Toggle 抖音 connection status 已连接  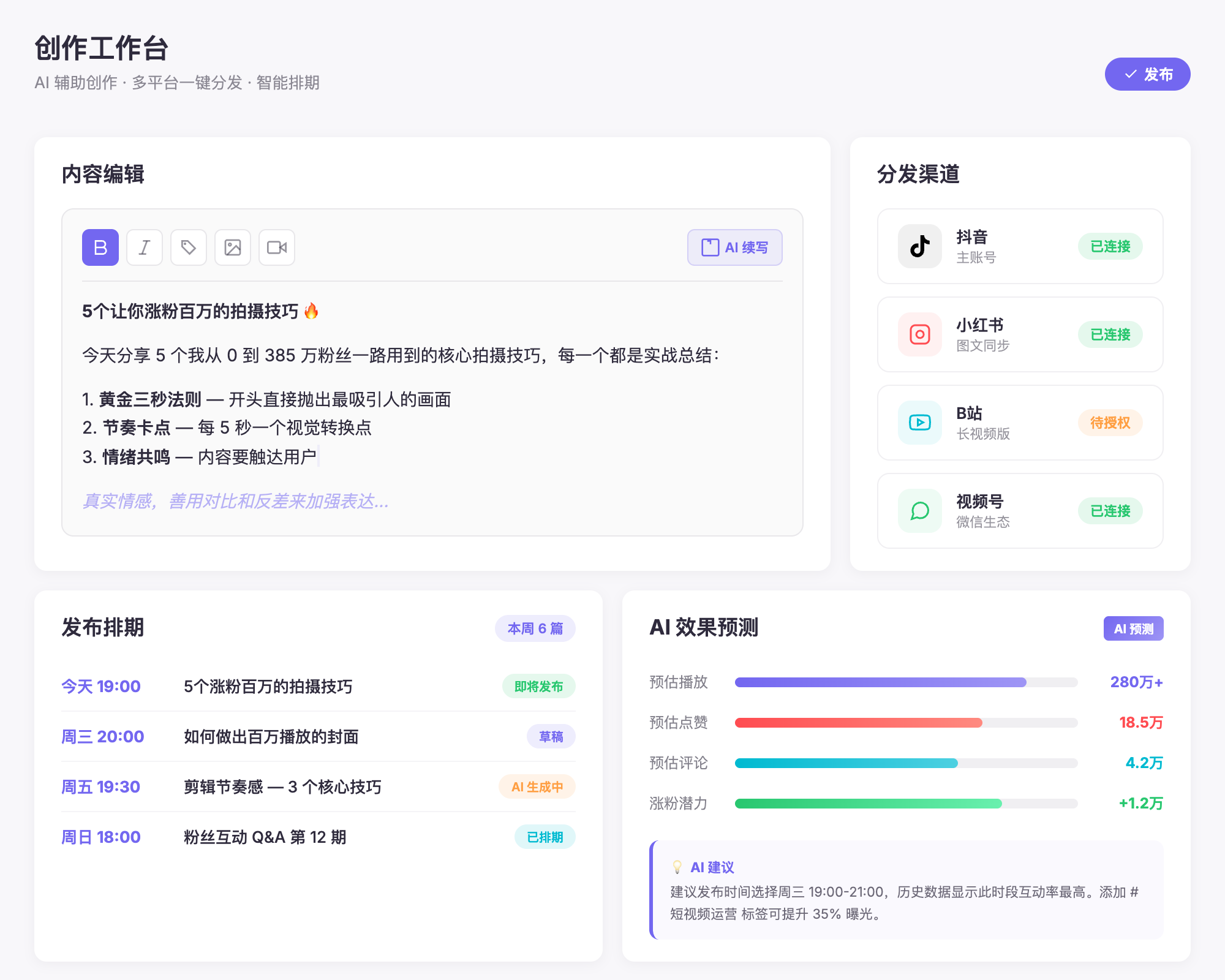1110,246
